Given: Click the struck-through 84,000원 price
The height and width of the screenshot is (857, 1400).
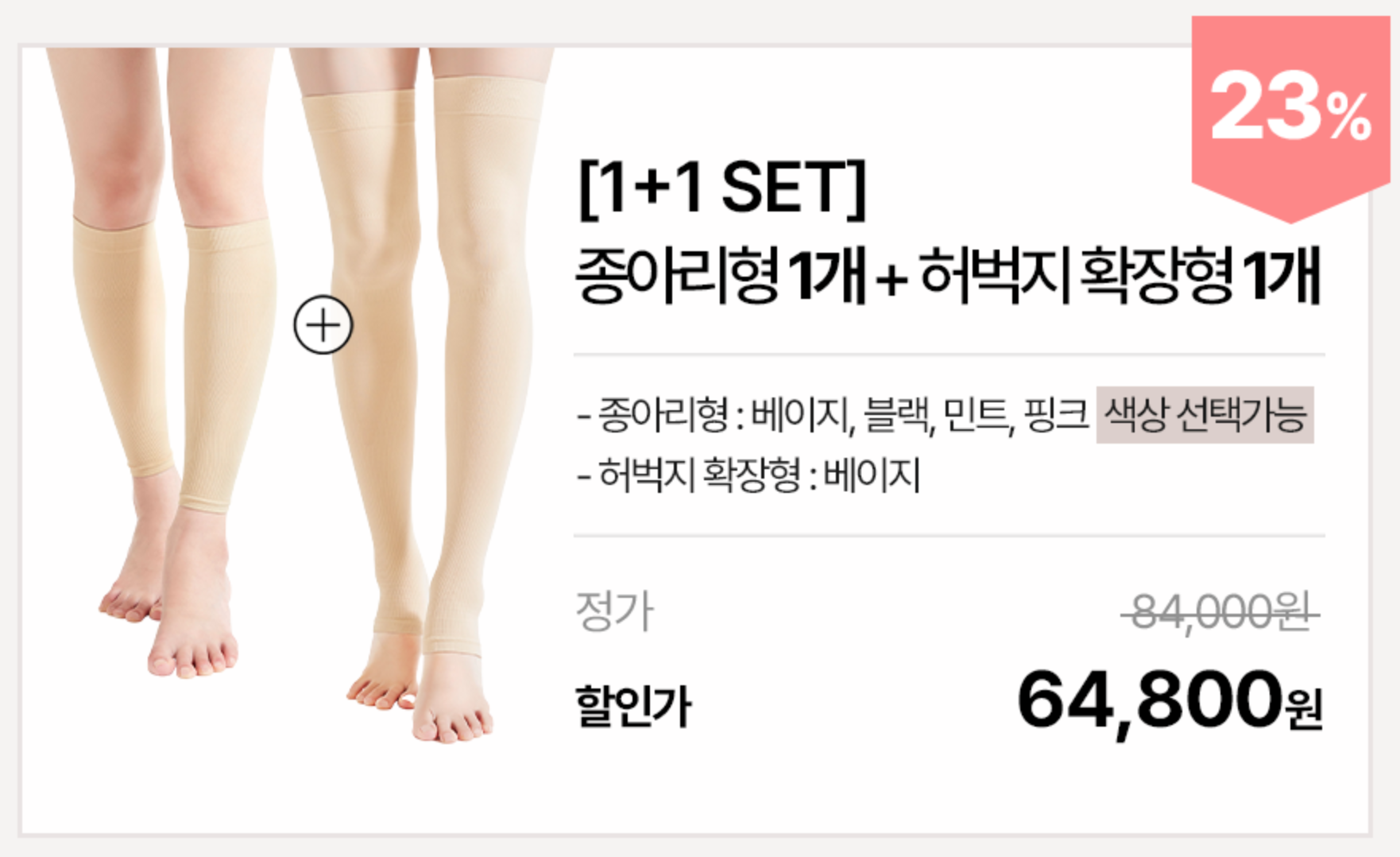Looking at the screenshot, I should pos(1220,612).
